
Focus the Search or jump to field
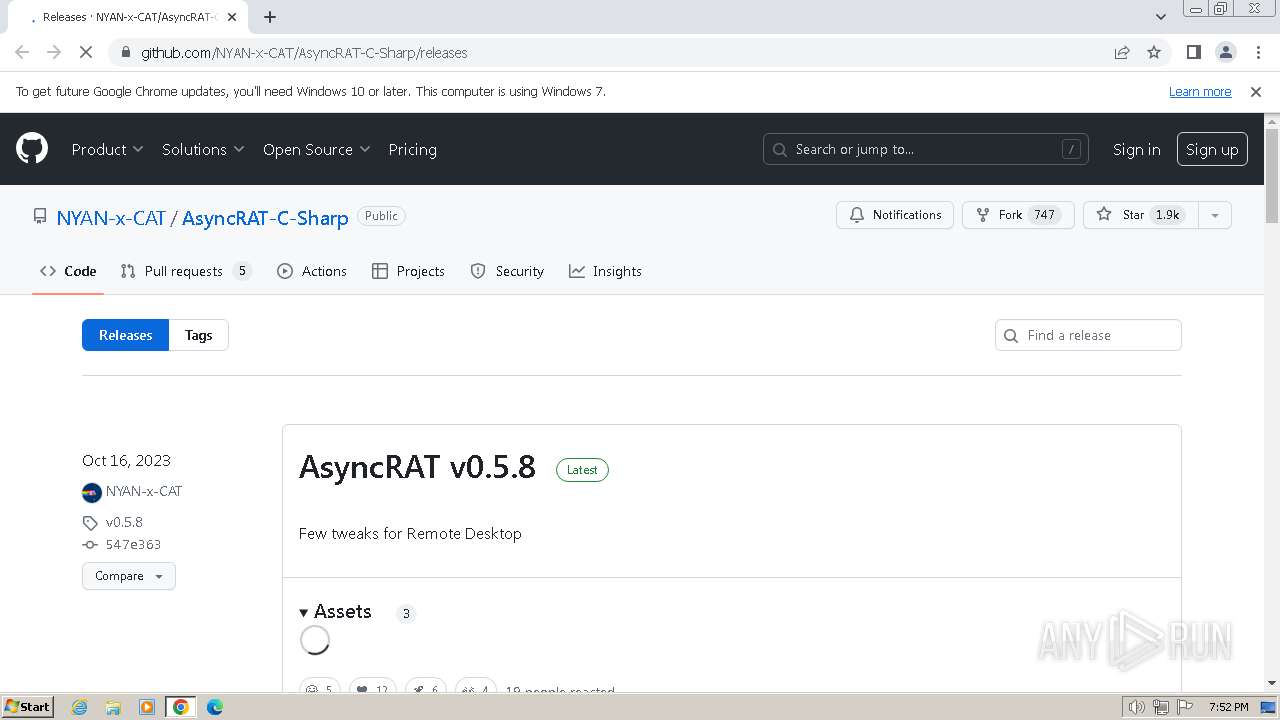pyautogui.click(x=925, y=149)
